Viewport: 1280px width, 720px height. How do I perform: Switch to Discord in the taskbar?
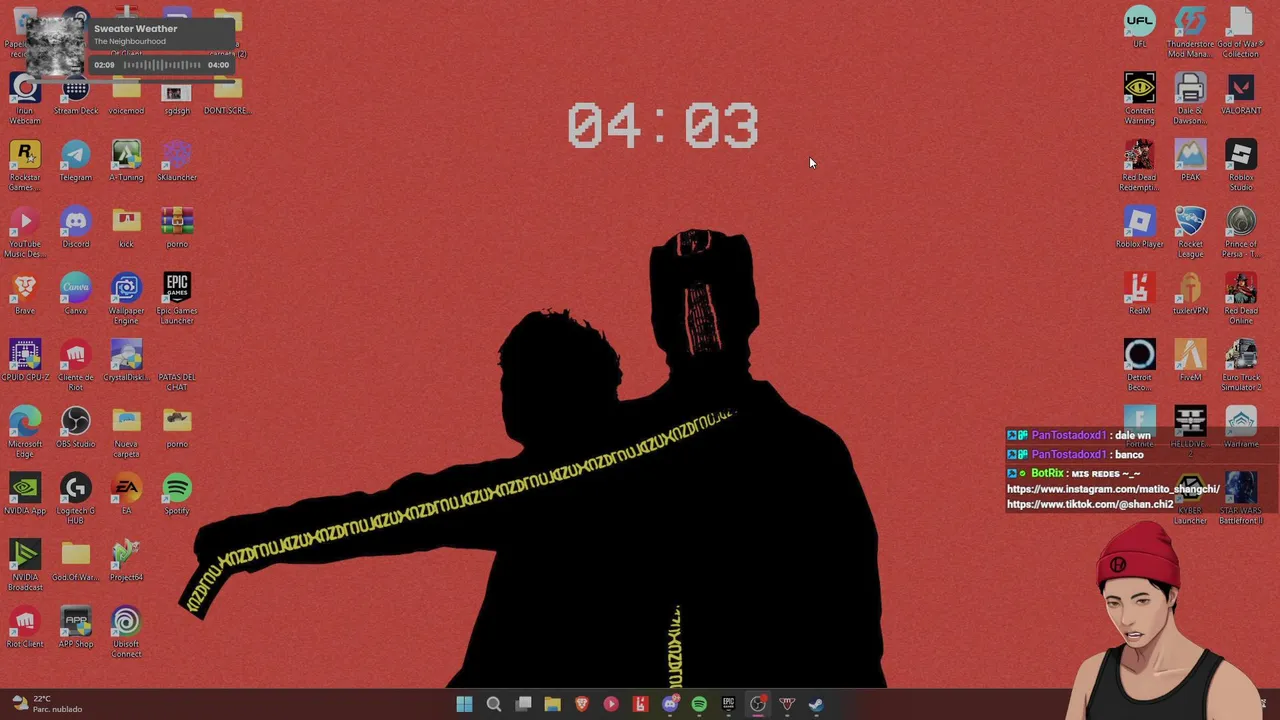coord(669,704)
